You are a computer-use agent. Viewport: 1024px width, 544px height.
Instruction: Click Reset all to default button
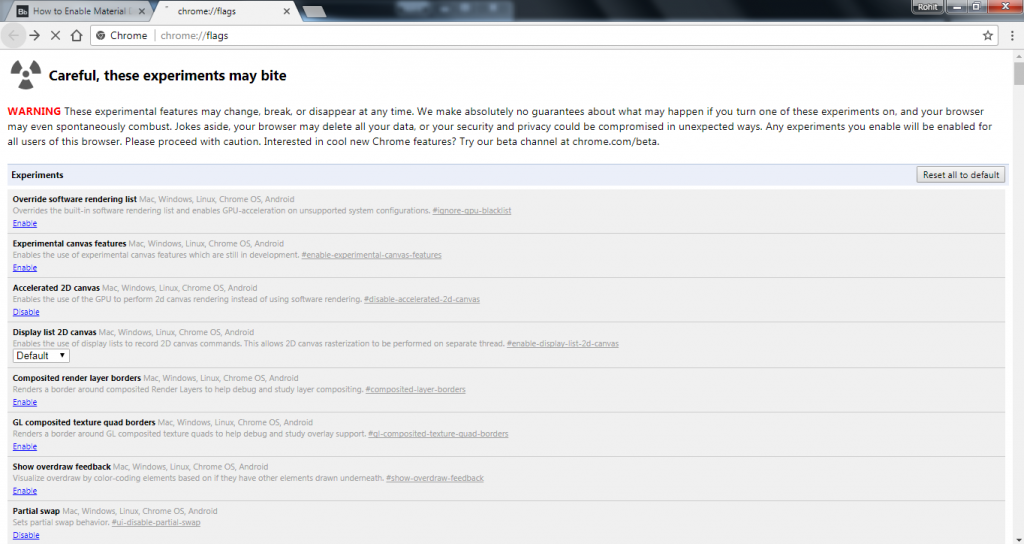click(x=961, y=174)
